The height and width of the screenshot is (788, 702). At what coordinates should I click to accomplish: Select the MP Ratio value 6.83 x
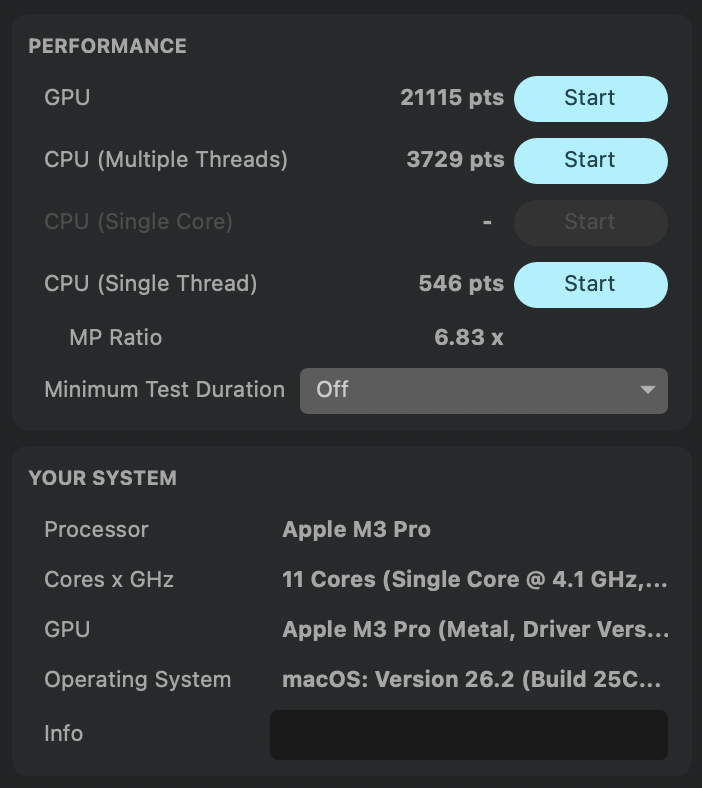click(x=468, y=337)
